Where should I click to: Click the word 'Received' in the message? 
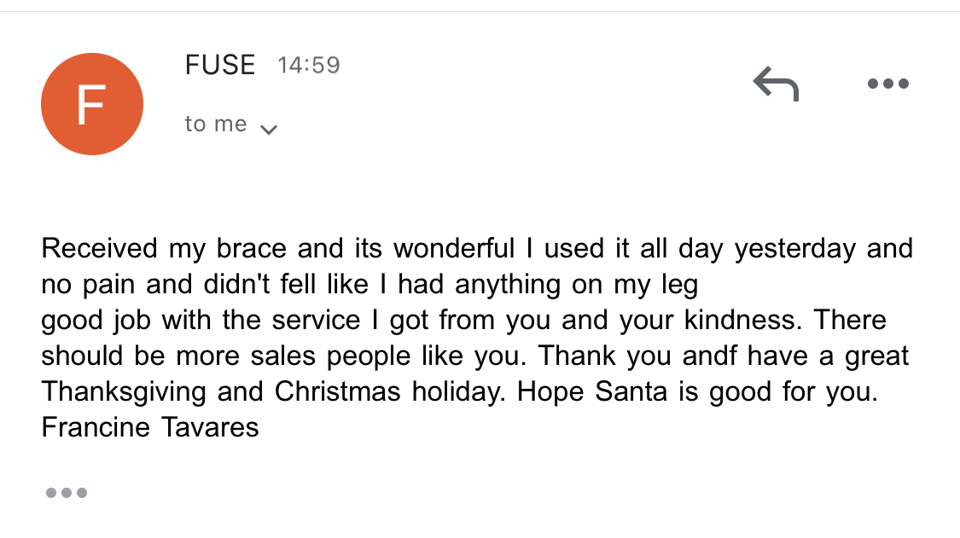(99, 248)
